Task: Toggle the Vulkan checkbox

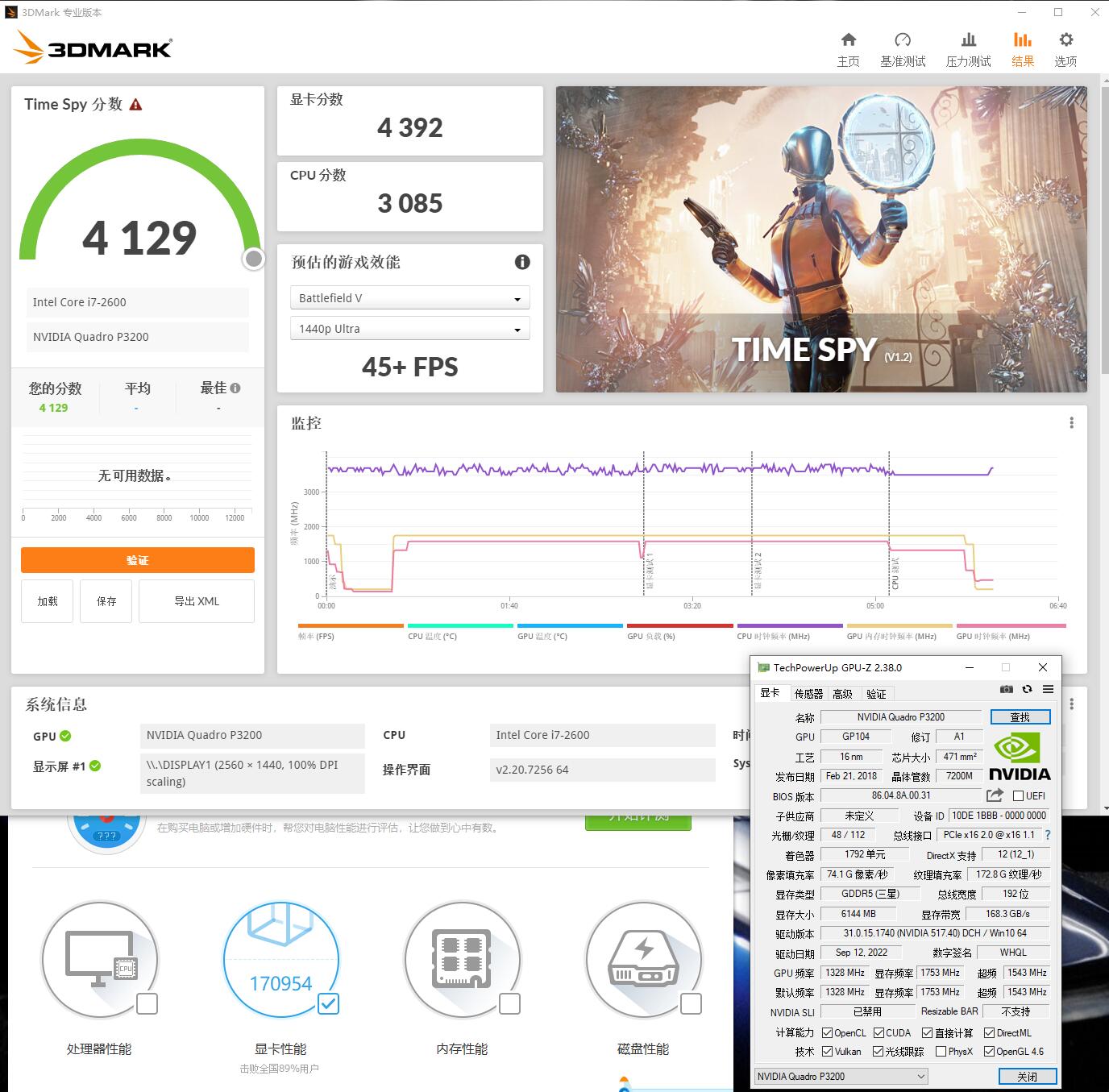Action: tap(827, 1052)
